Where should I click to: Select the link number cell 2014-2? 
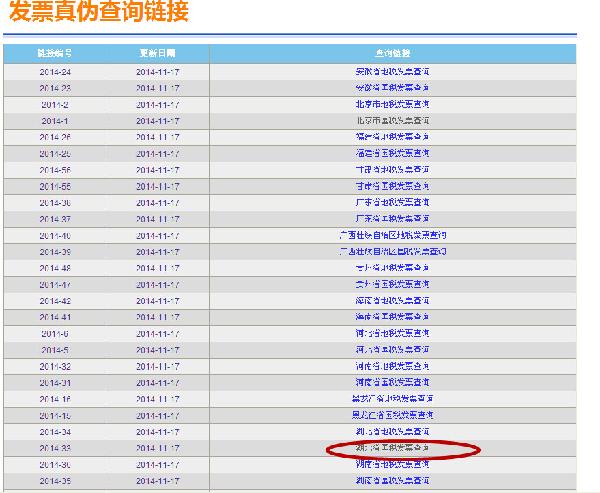(x=55, y=104)
